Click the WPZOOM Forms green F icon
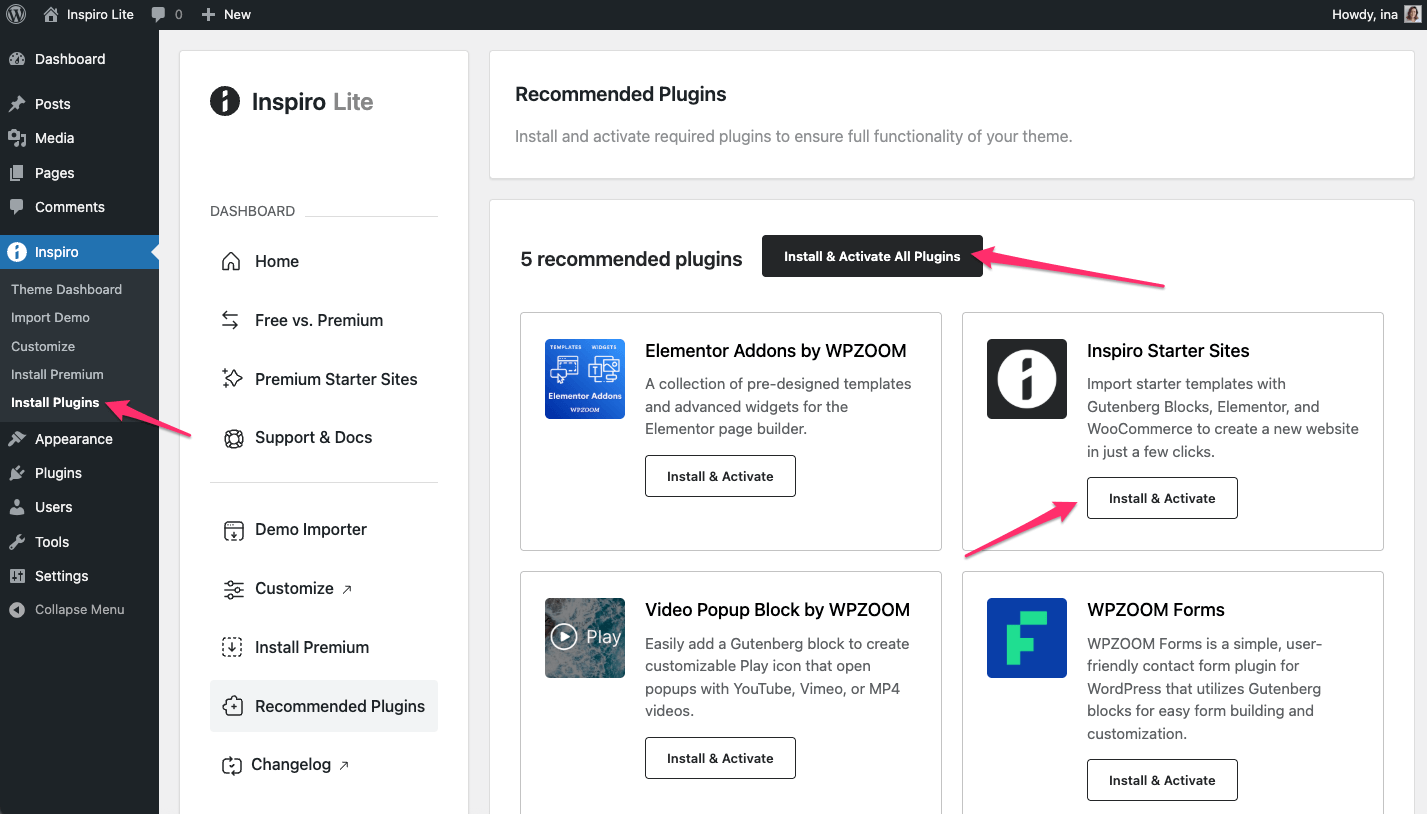The height and width of the screenshot is (814, 1427). click(x=1026, y=638)
